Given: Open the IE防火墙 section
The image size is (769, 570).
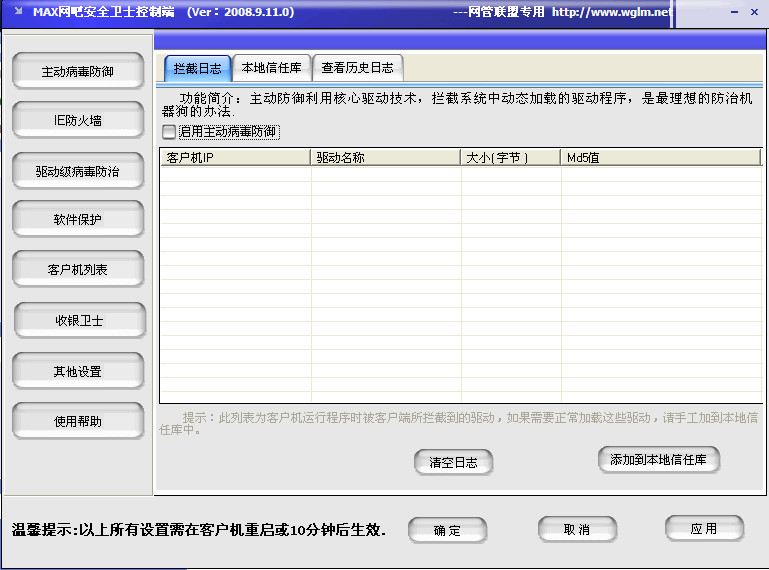Looking at the screenshot, I should pyautogui.click(x=78, y=120).
